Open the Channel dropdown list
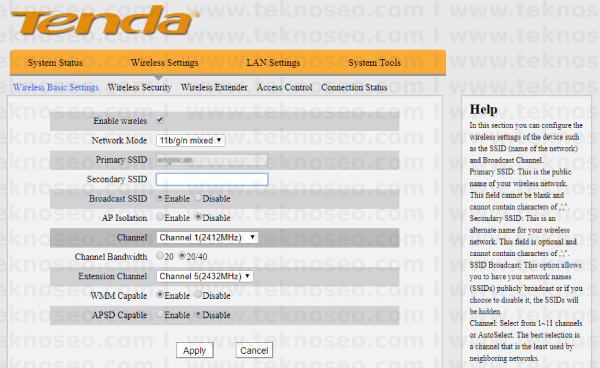Viewport: 600px width, 368px height. click(207, 238)
